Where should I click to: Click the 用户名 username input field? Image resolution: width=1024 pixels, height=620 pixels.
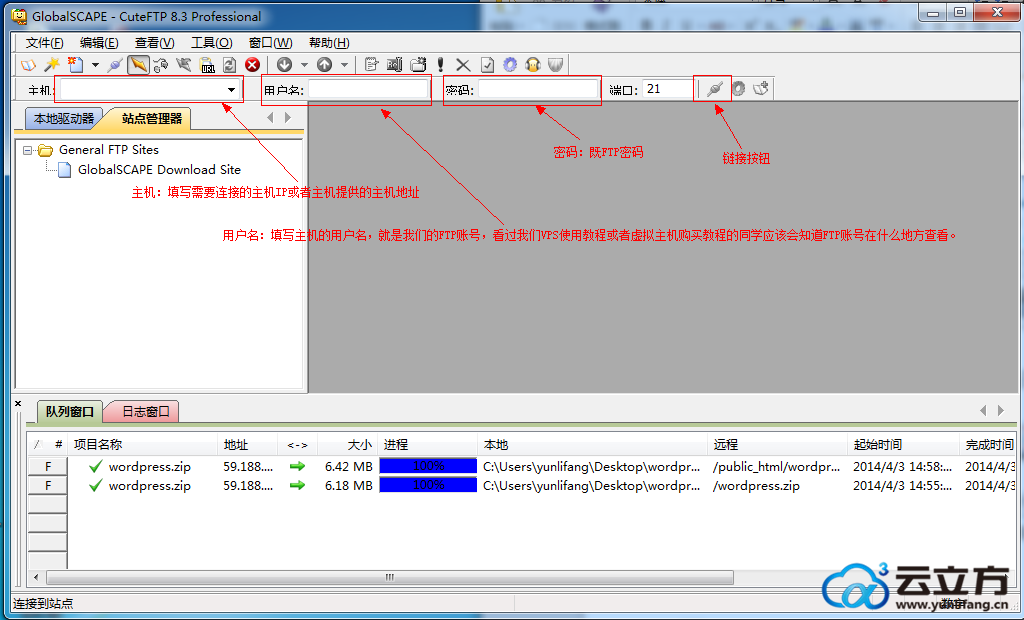click(x=368, y=90)
